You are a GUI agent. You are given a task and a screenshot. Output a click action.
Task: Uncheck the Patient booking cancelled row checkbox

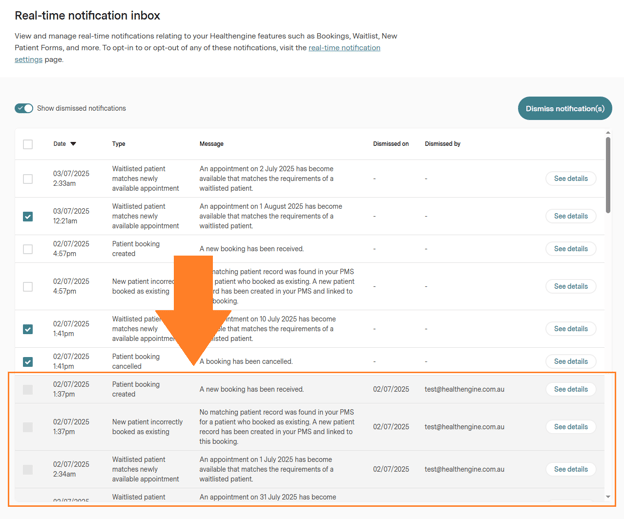(28, 362)
